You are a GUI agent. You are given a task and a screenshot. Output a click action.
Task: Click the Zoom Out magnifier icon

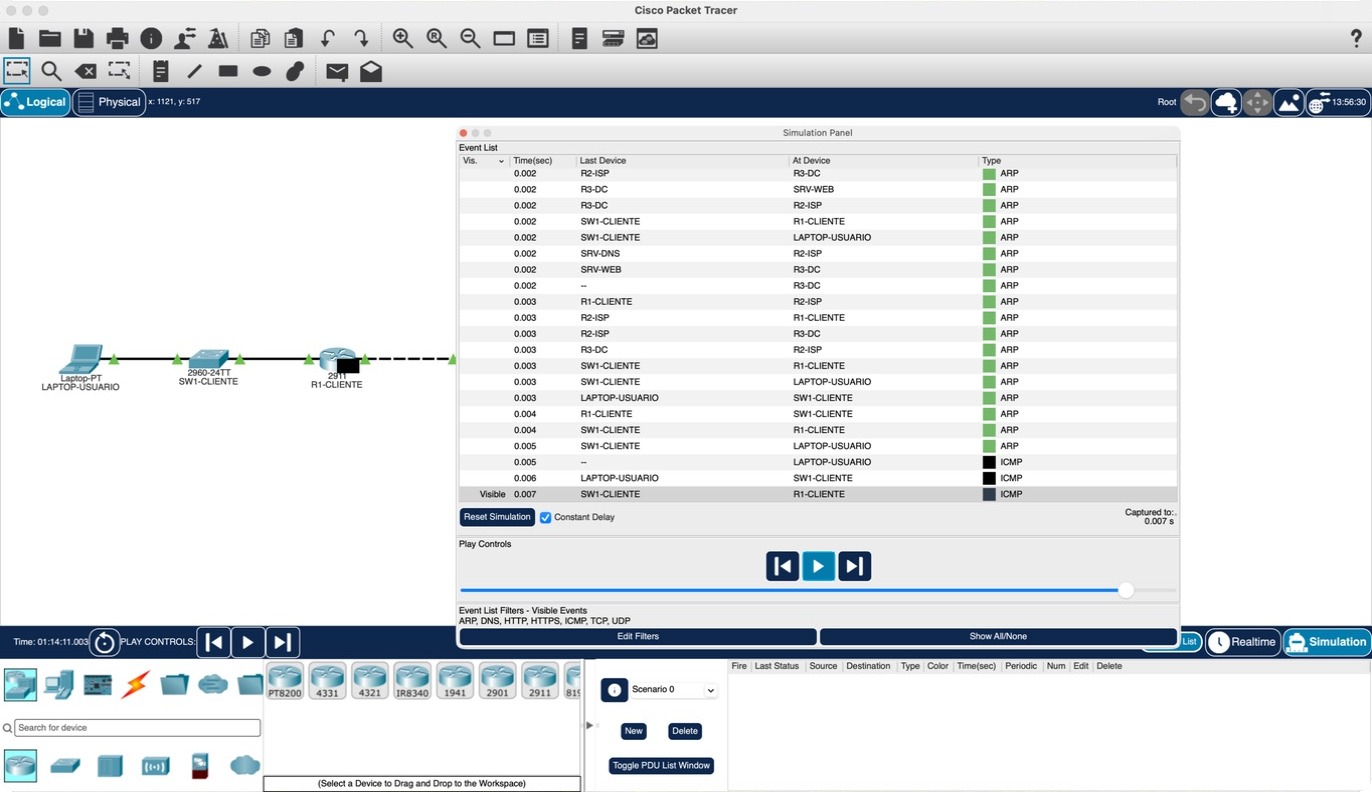pyautogui.click(x=470, y=38)
